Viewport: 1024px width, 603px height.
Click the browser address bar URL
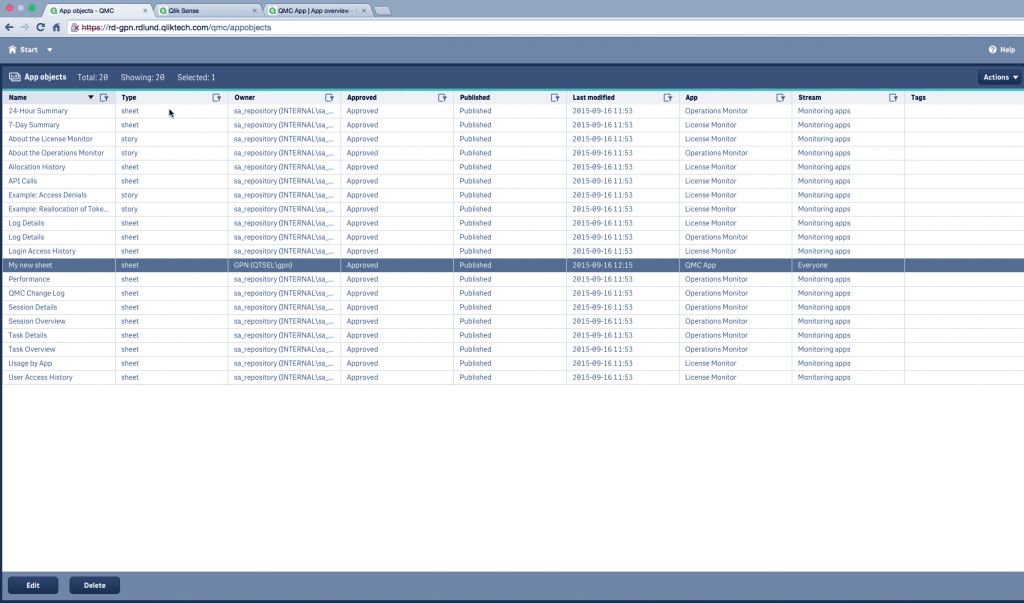click(x=176, y=27)
